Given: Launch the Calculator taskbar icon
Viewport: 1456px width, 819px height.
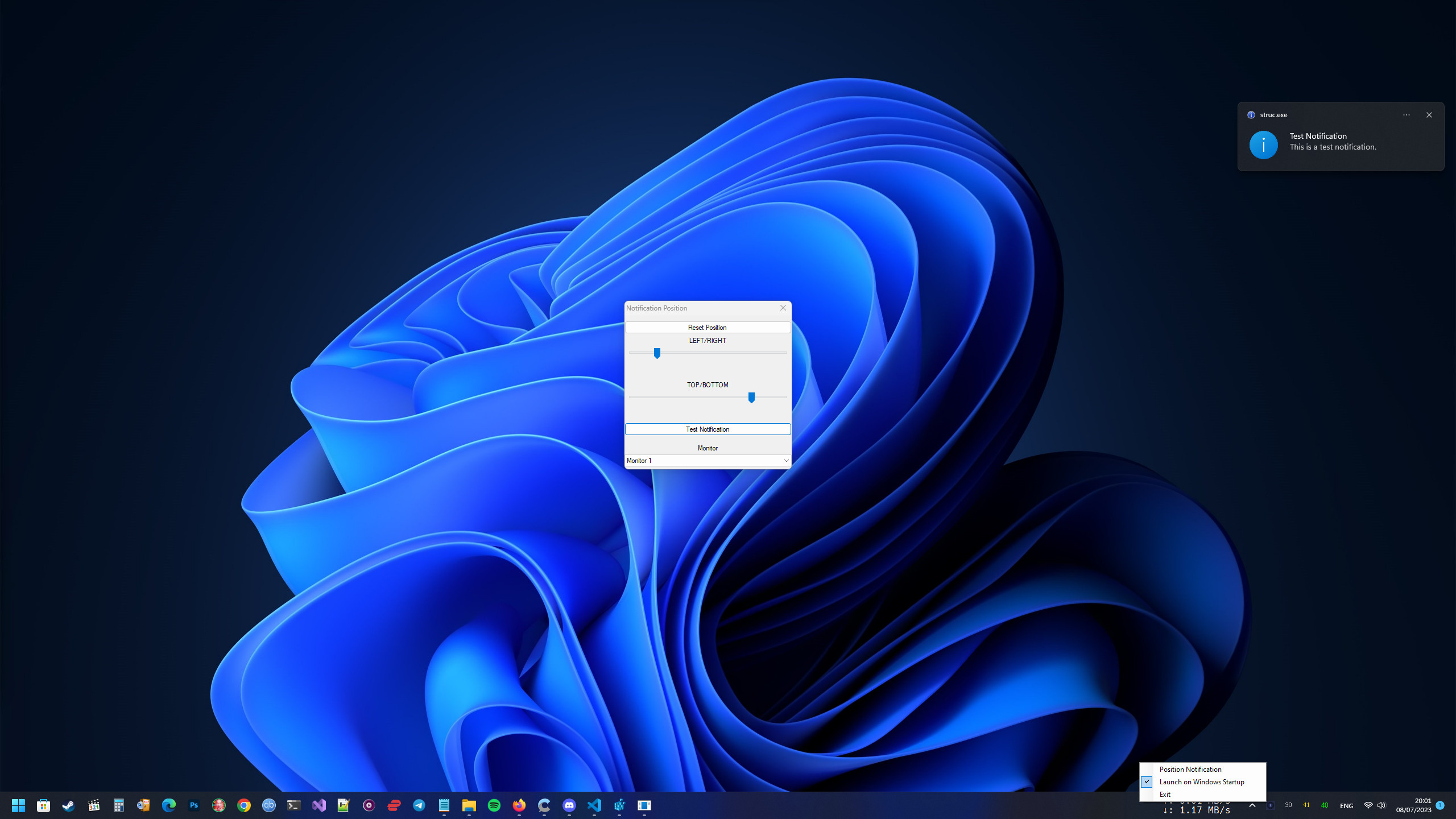Looking at the screenshot, I should coord(118,805).
